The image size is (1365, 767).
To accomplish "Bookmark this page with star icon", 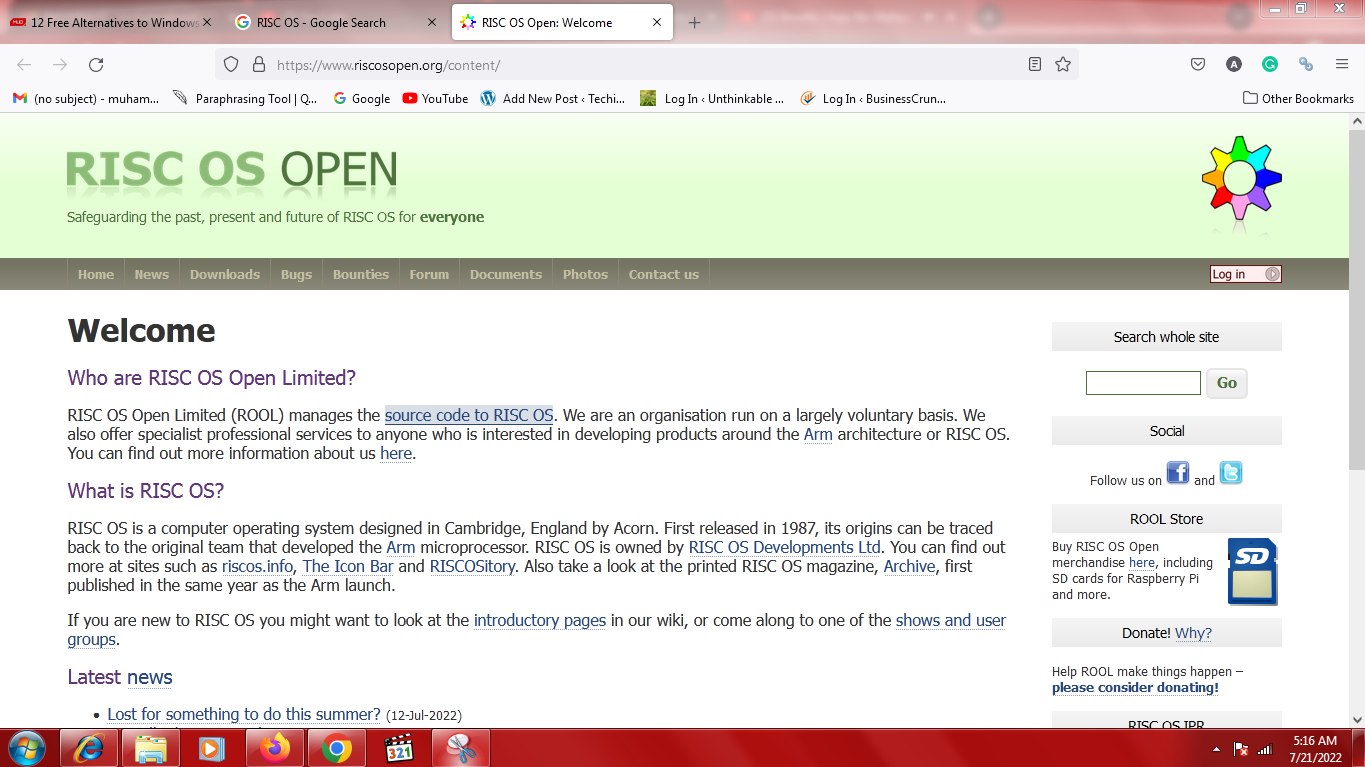I will tap(1063, 64).
